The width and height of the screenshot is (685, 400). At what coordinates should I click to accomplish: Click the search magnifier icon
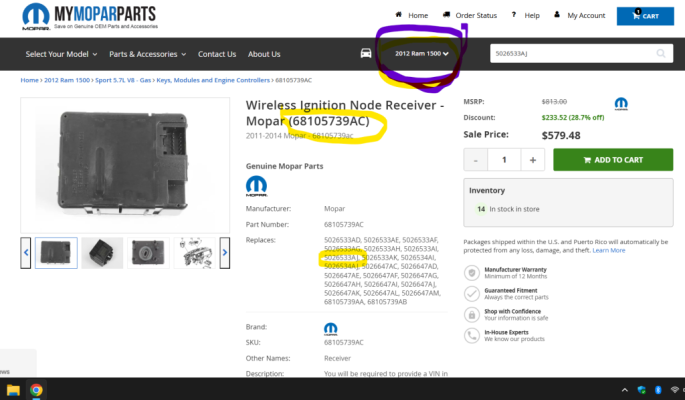(661, 53)
